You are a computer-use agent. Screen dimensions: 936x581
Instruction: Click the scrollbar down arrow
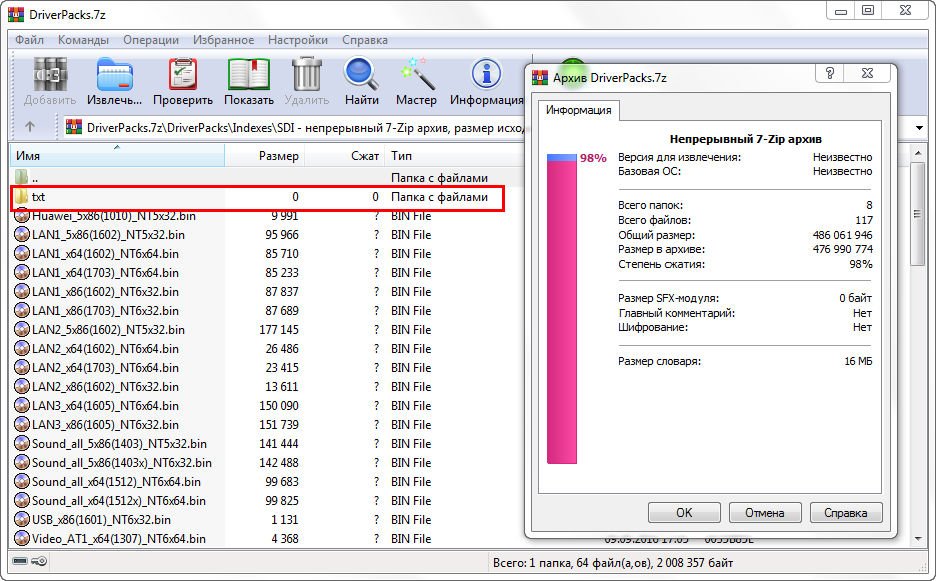[917, 539]
